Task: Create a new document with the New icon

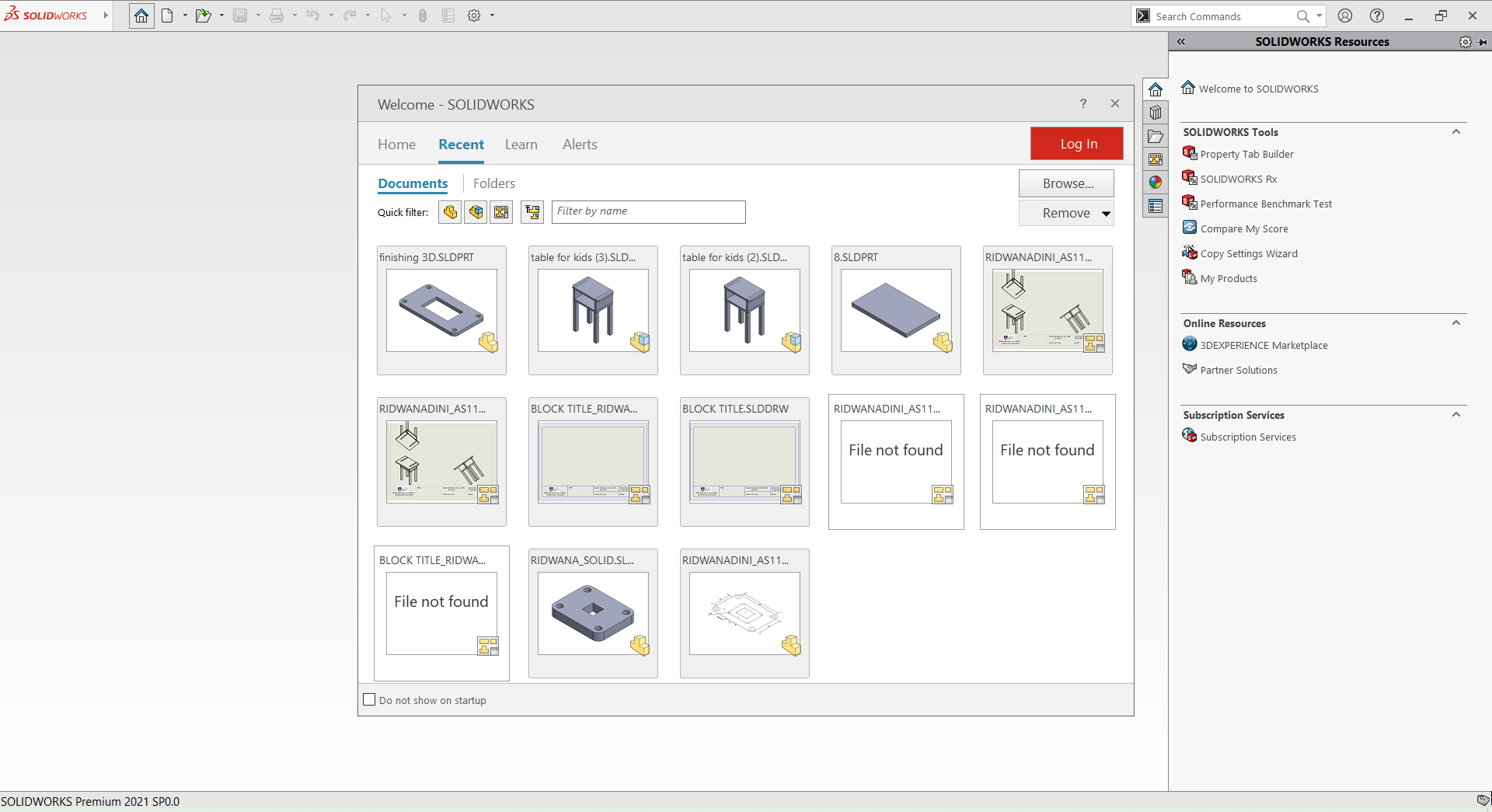Action: pos(167,16)
